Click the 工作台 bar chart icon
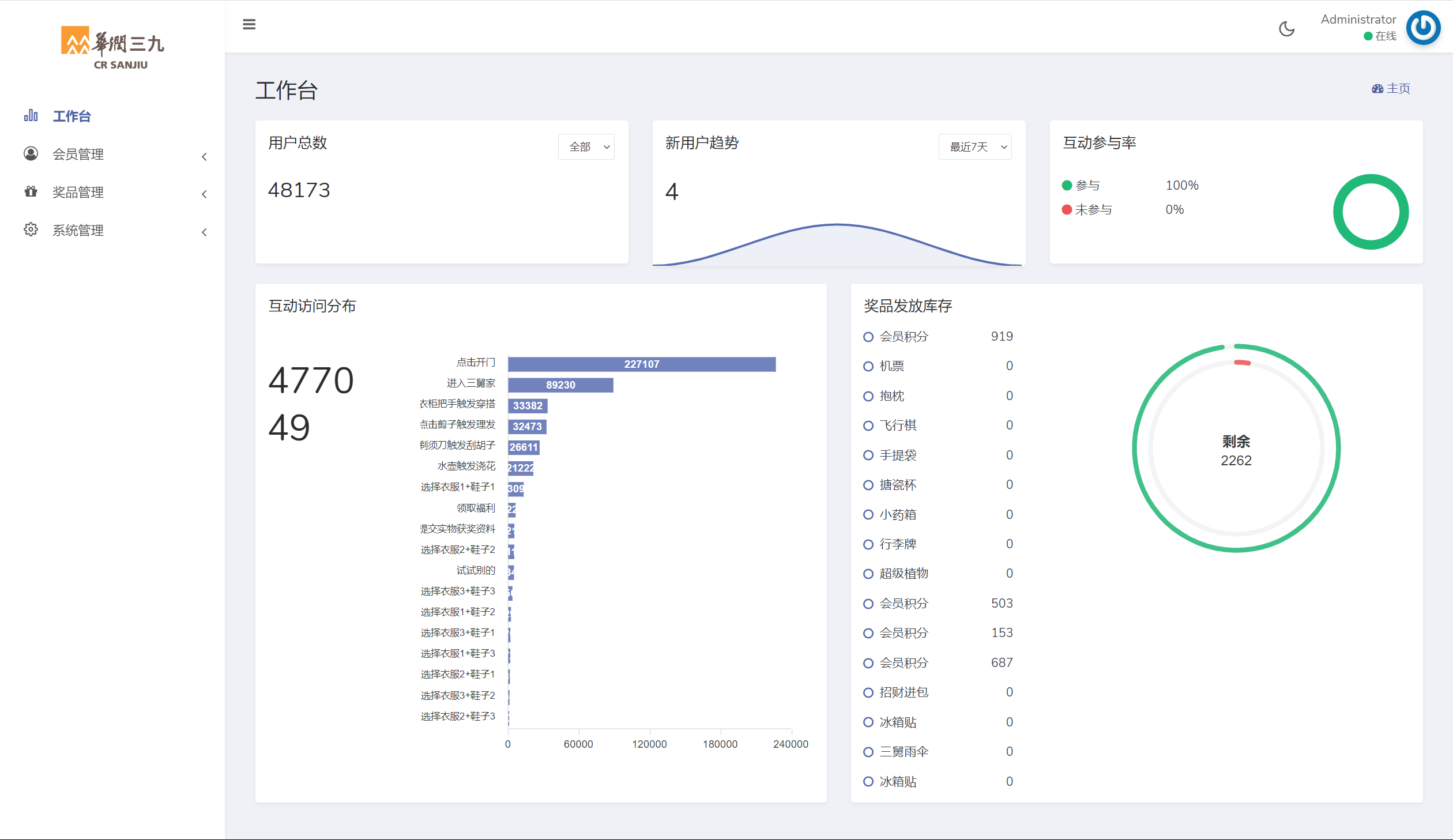The width and height of the screenshot is (1453, 840). 31,115
